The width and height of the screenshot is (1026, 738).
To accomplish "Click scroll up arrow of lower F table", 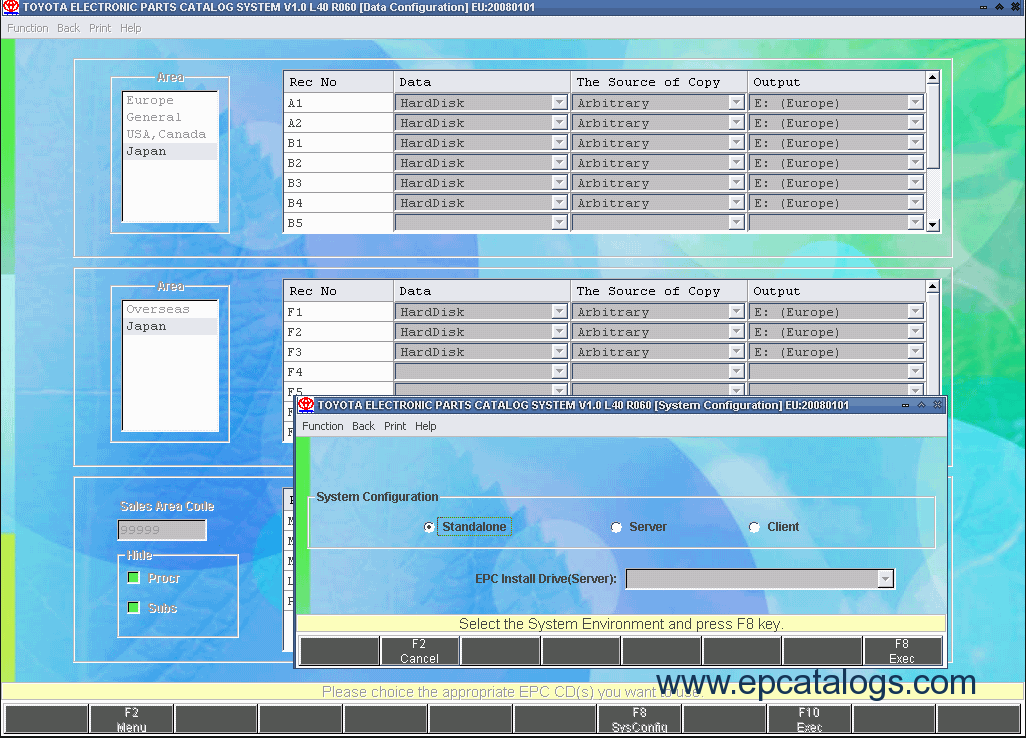I will pyautogui.click(x=933, y=287).
